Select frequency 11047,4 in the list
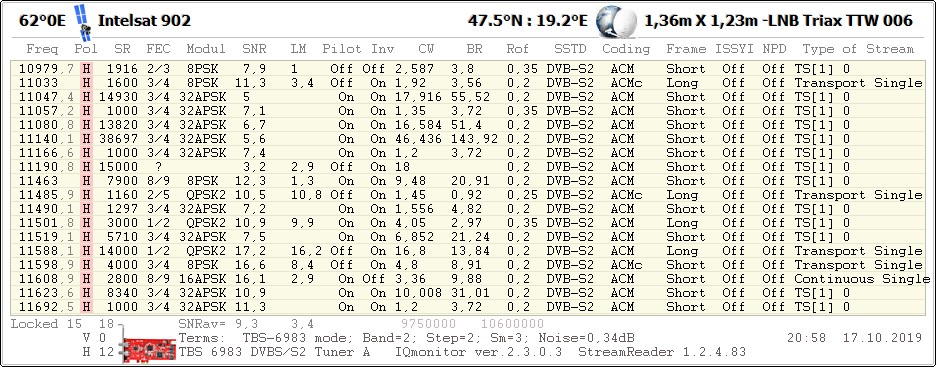This screenshot has width=936, height=367. 469,97
